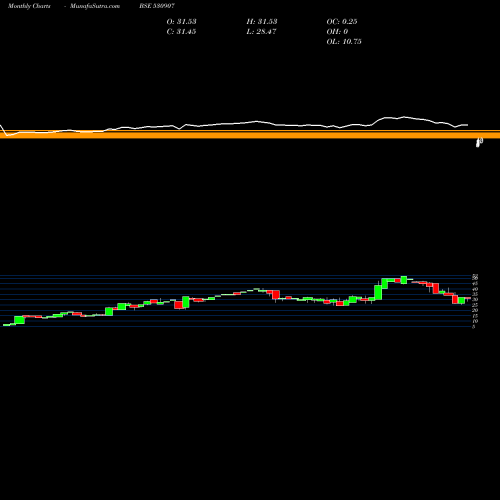Click the 5 price axis label
This screenshot has width=500, height=500.
(474, 327)
